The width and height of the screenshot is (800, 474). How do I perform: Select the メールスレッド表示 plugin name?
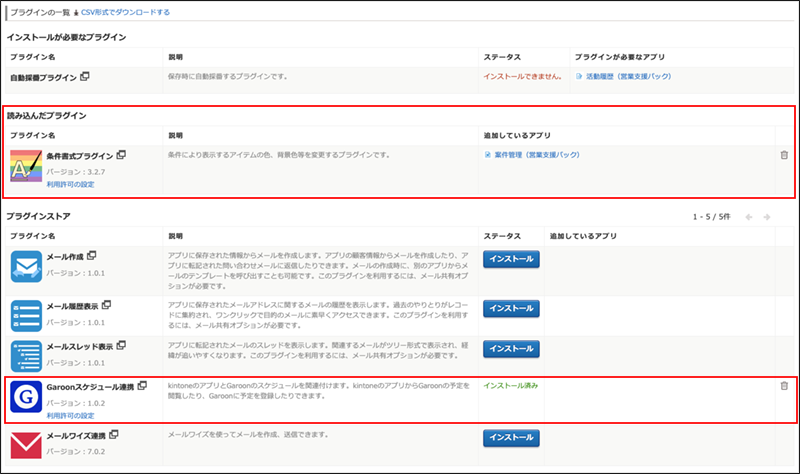[x=80, y=346]
